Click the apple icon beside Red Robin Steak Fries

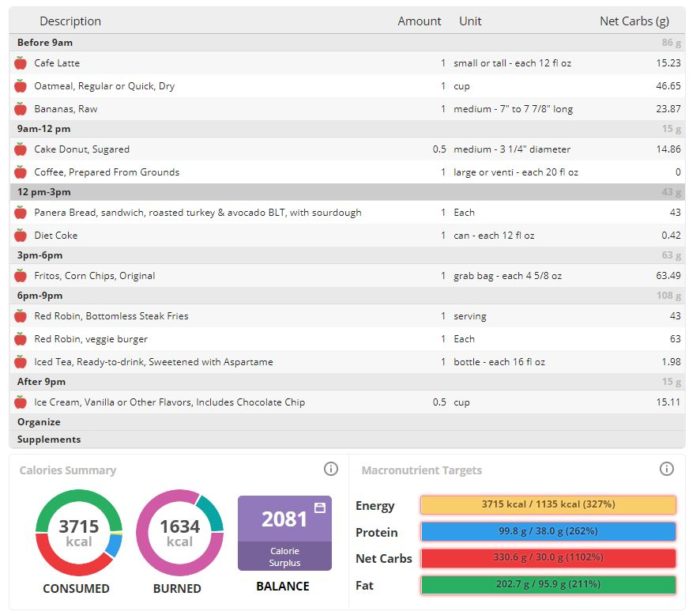point(21,316)
